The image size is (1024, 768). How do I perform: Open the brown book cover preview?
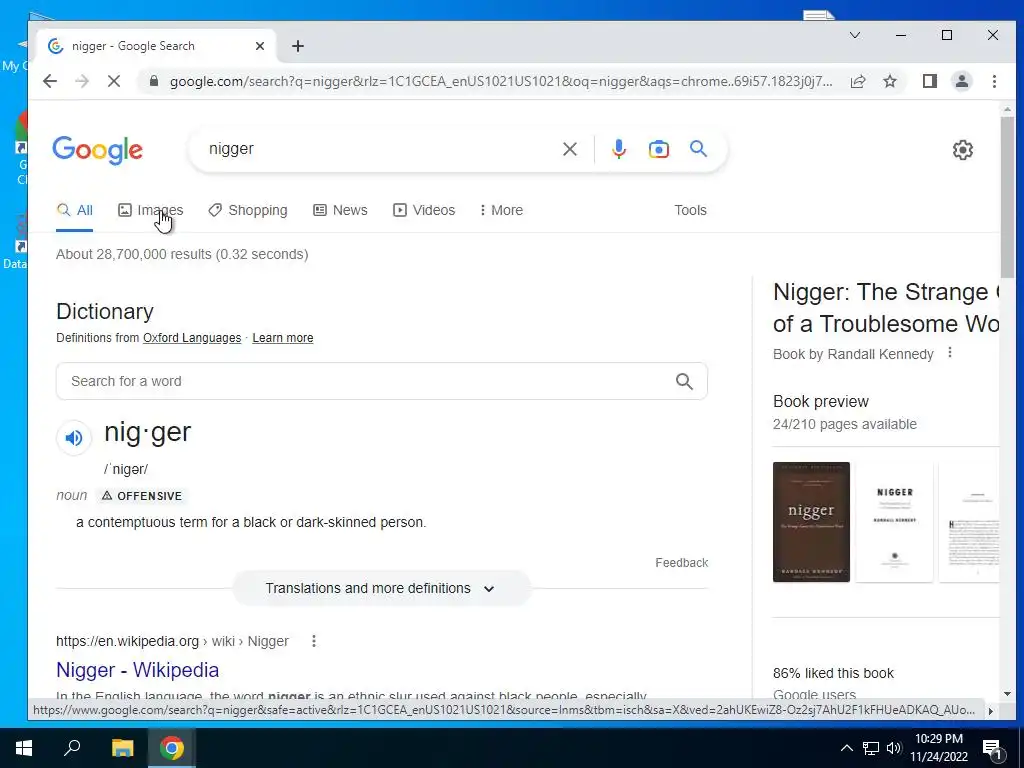[x=811, y=522]
